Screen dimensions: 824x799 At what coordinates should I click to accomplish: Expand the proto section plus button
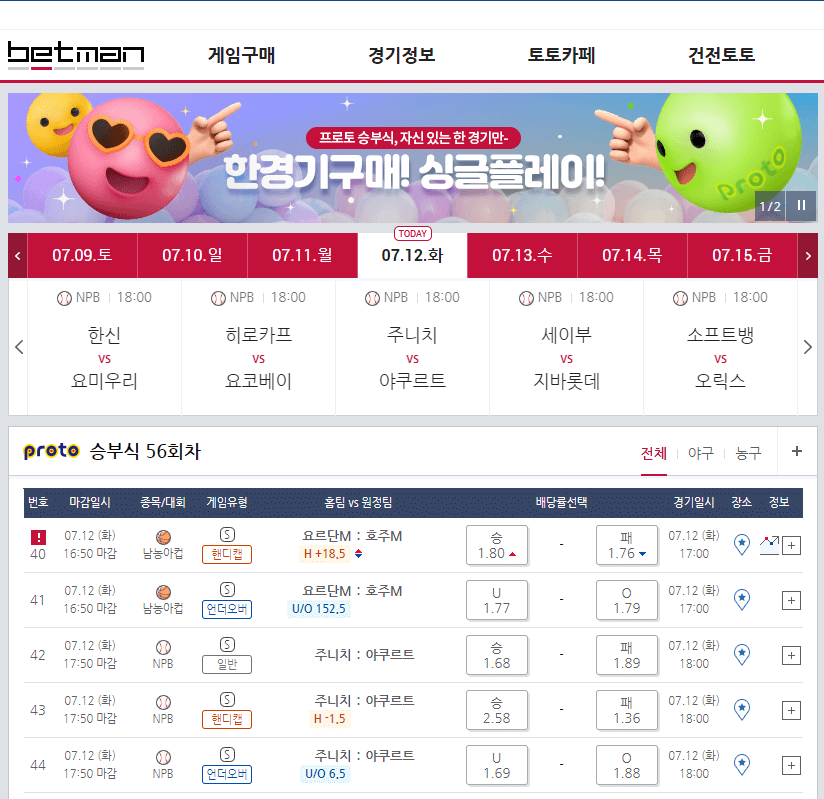tap(797, 451)
